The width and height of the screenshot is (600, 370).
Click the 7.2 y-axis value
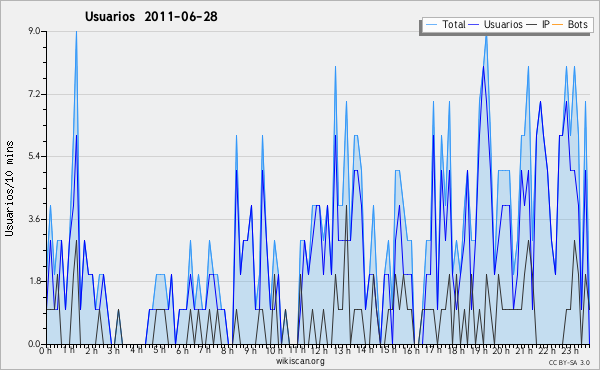pyautogui.click(x=34, y=94)
